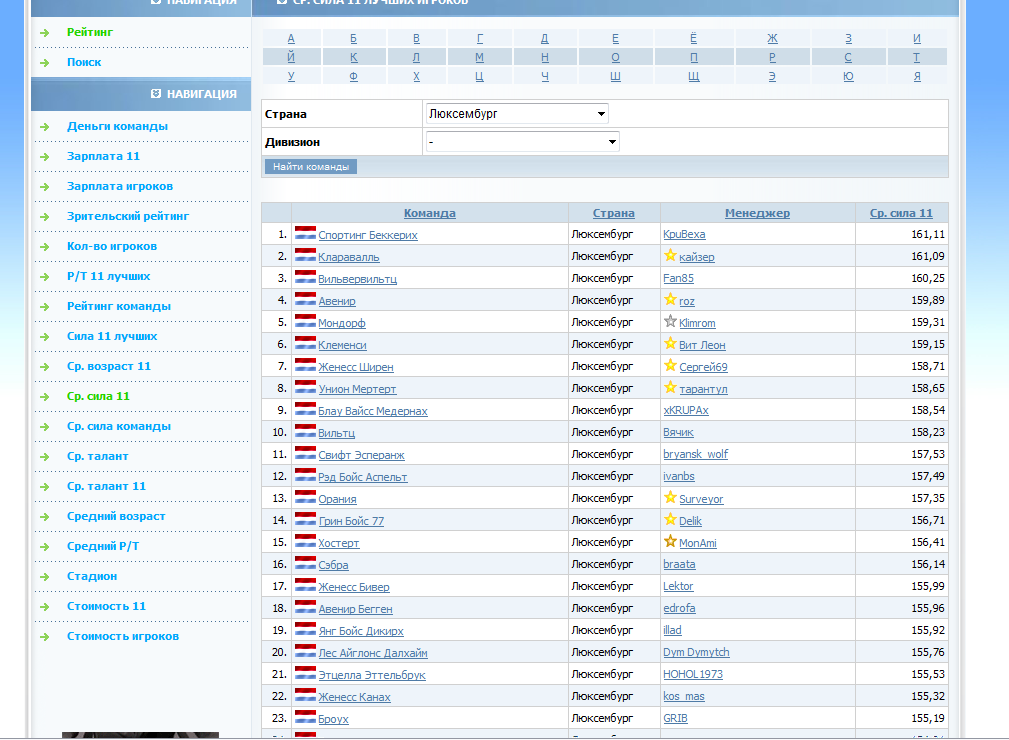Collapse the НАВИГАЦИЯ sidebar section icon
Screen dimensions: 1009x740
click(x=155, y=94)
